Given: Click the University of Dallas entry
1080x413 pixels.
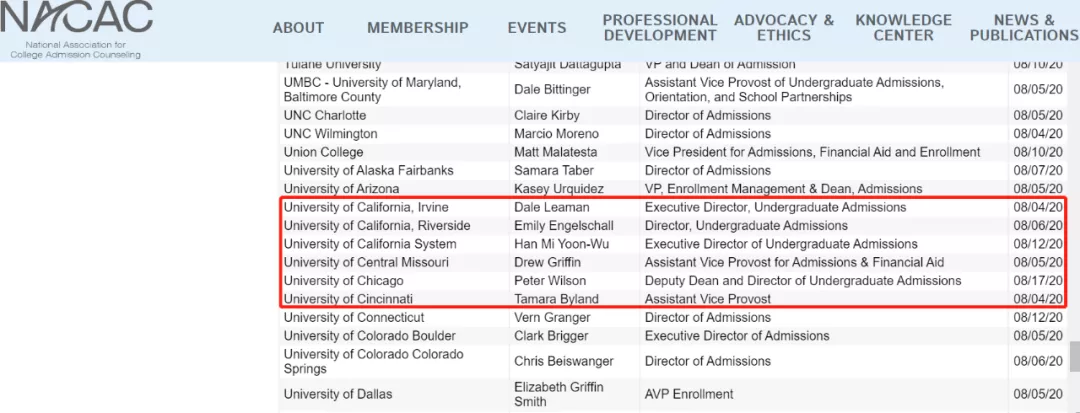Looking at the screenshot, I should pyautogui.click(x=337, y=393).
